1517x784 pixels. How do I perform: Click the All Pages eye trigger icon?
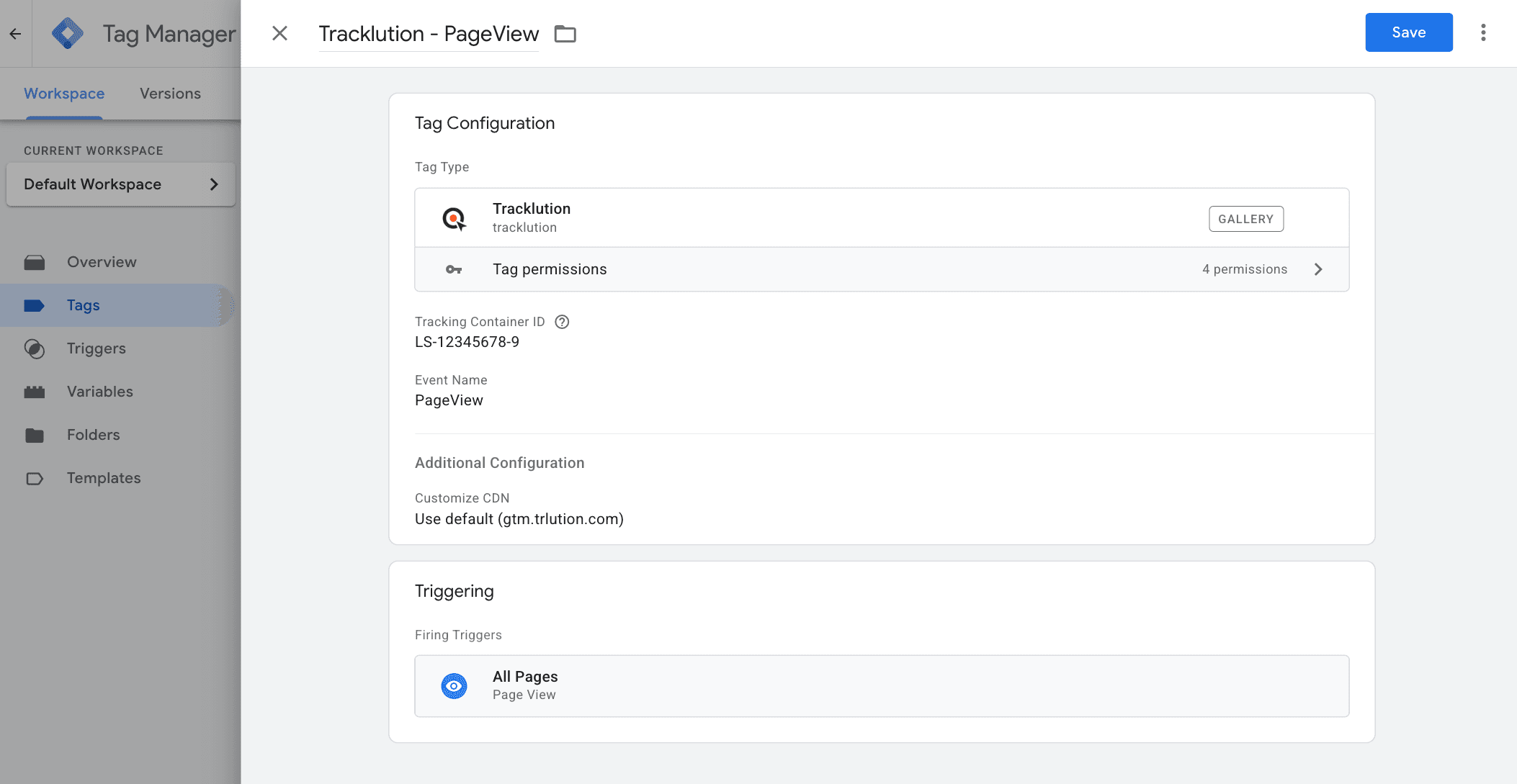[x=454, y=685]
